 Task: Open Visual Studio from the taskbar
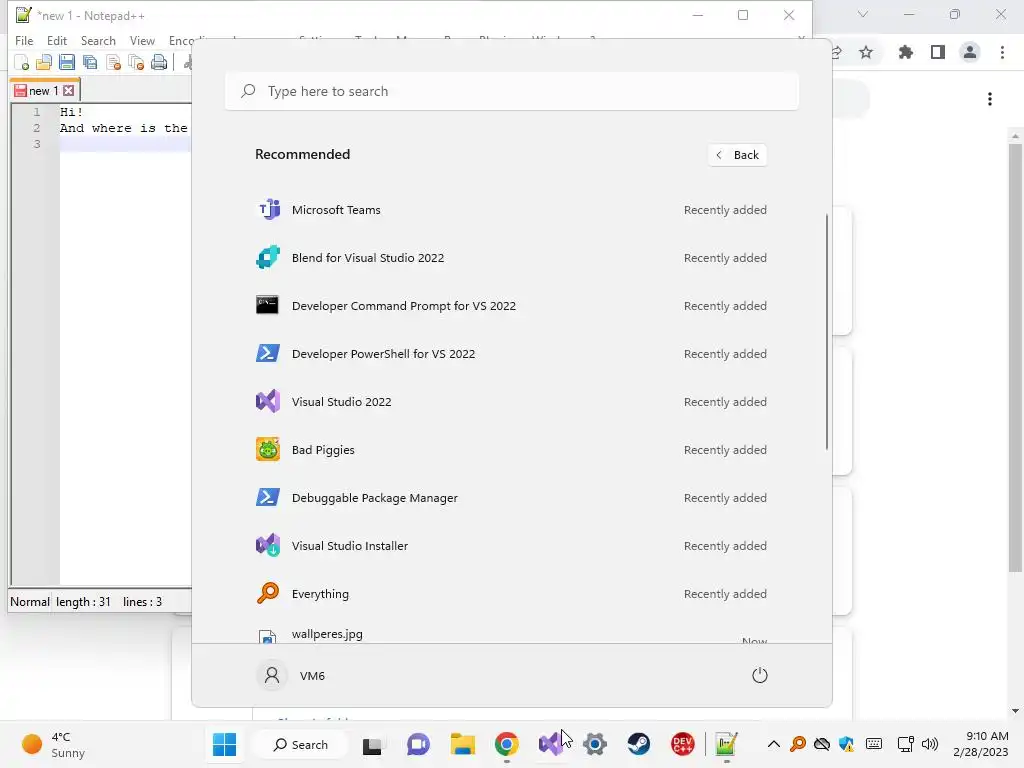point(551,744)
